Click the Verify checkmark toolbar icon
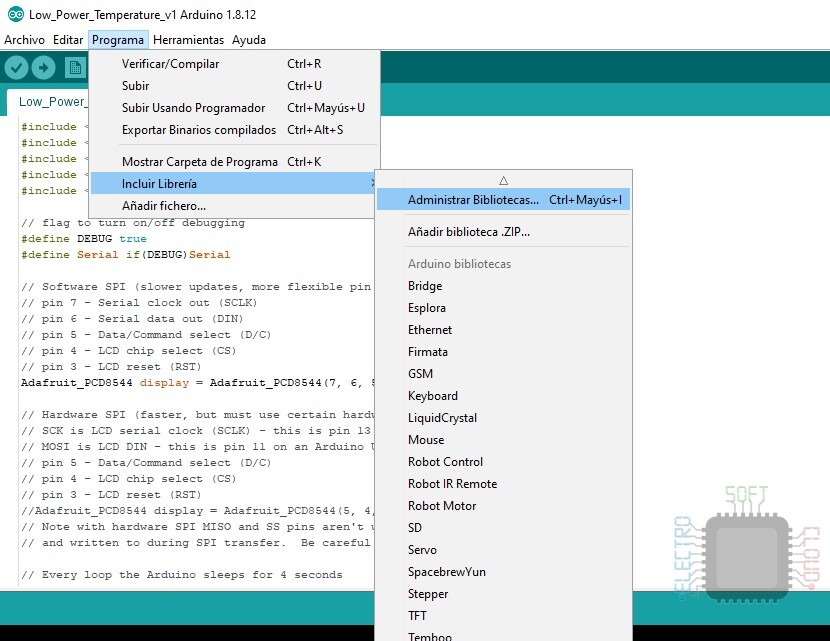 (16, 68)
